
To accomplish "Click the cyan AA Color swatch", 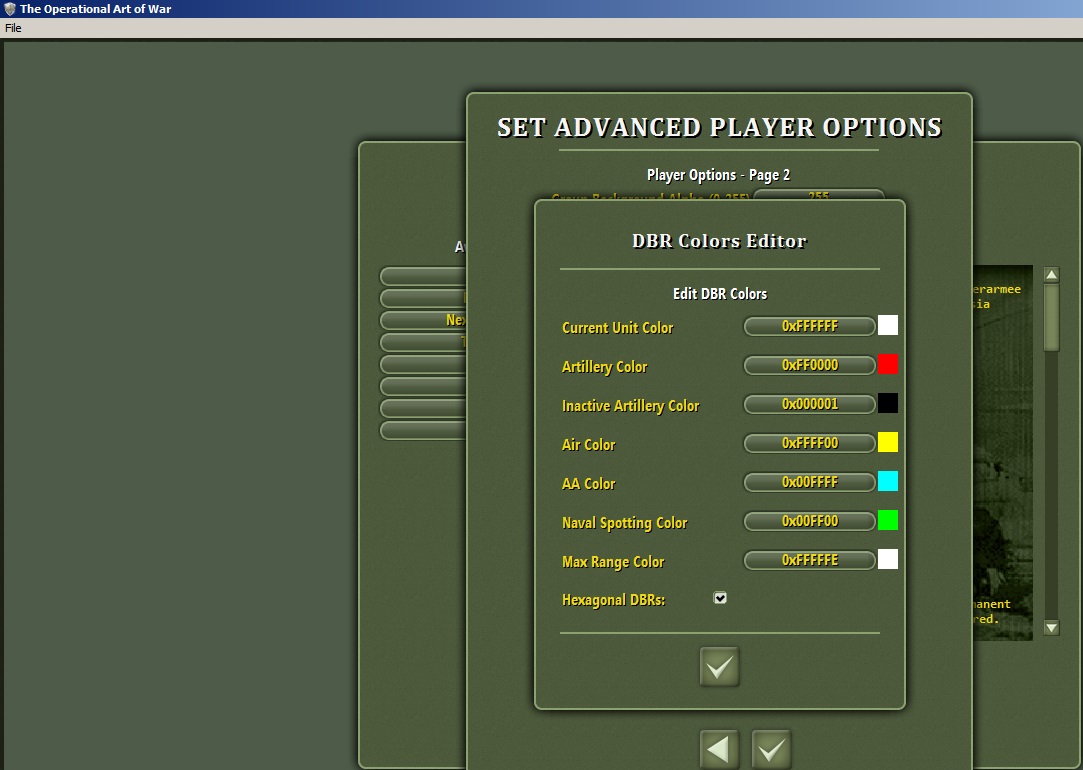I will pos(888,481).
